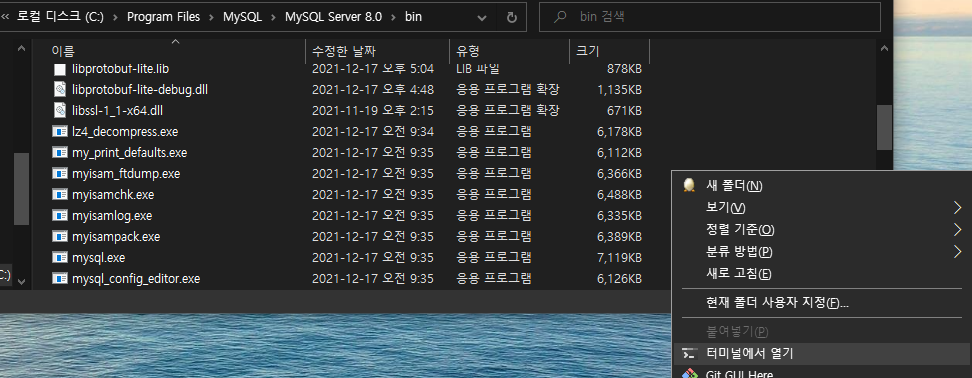This screenshot has height=378, width=972.
Task: Navigate to Program Files in the breadcrumb
Action: [163, 17]
